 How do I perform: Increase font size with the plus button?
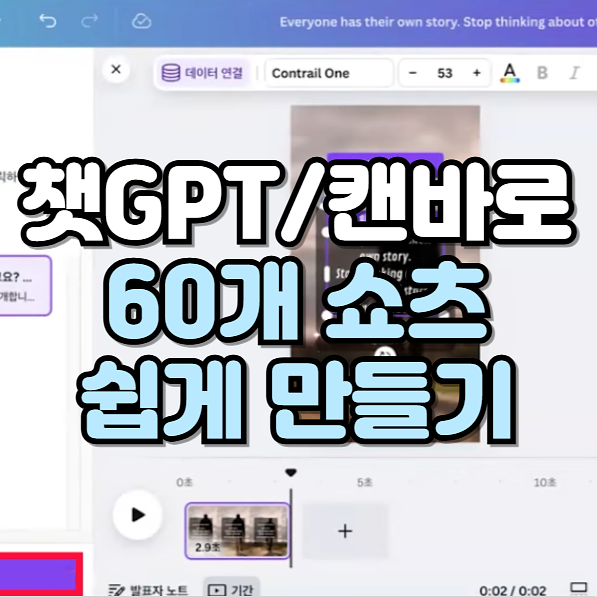point(477,73)
